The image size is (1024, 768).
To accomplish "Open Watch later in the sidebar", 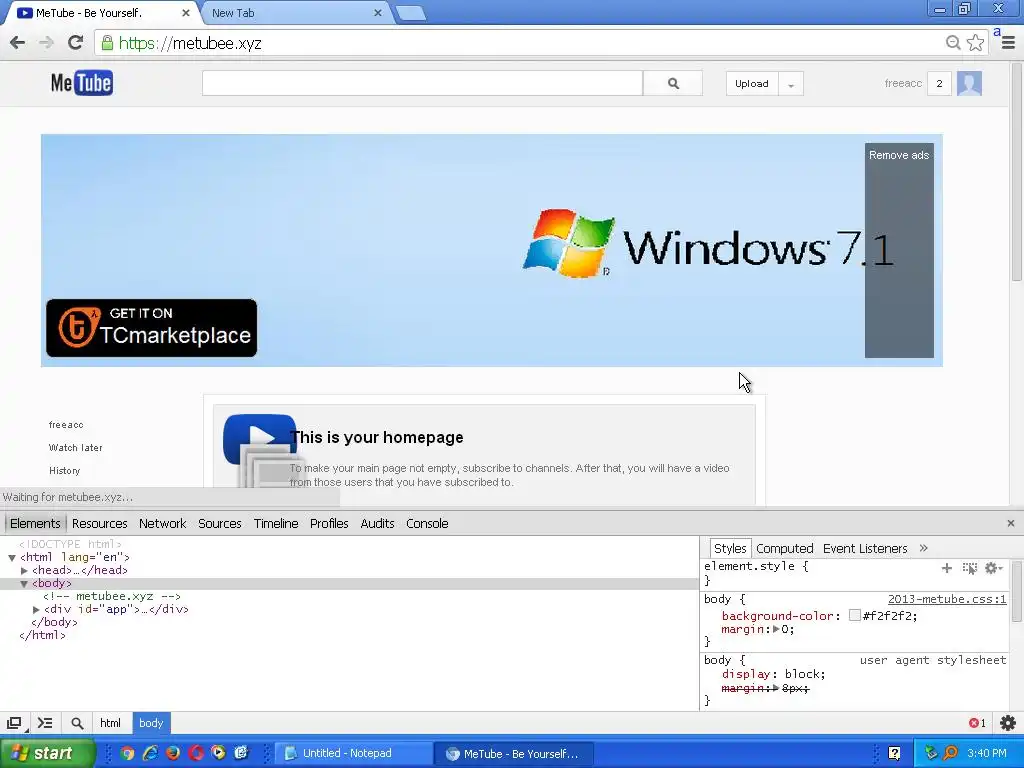I will (x=75, y=447).
